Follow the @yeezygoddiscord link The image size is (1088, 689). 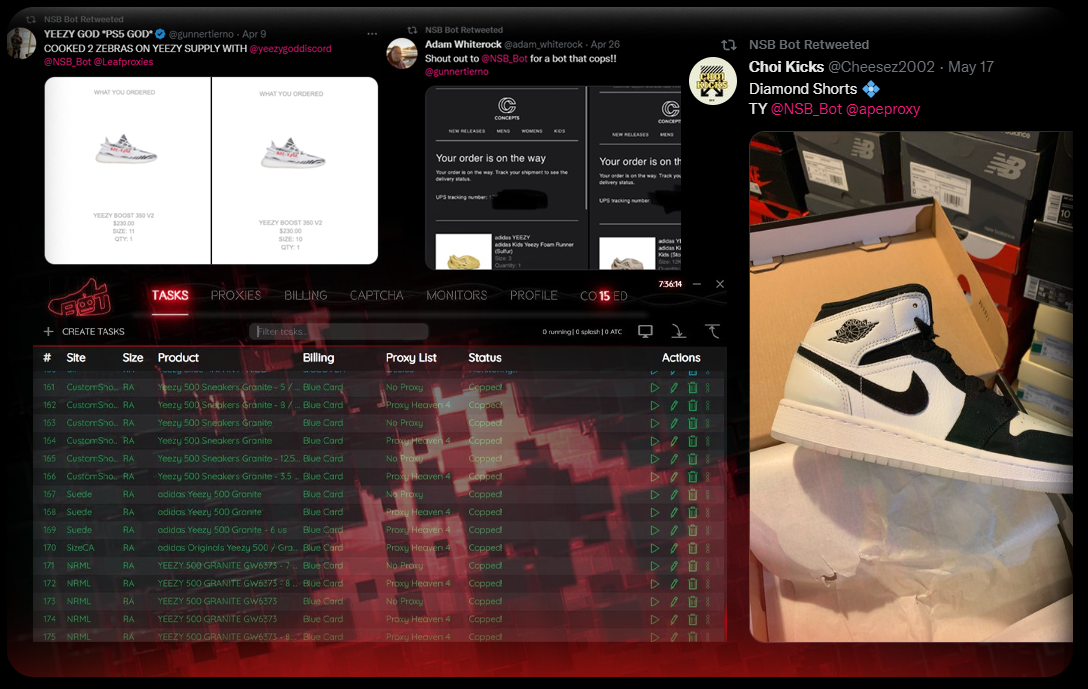[290, 48]
